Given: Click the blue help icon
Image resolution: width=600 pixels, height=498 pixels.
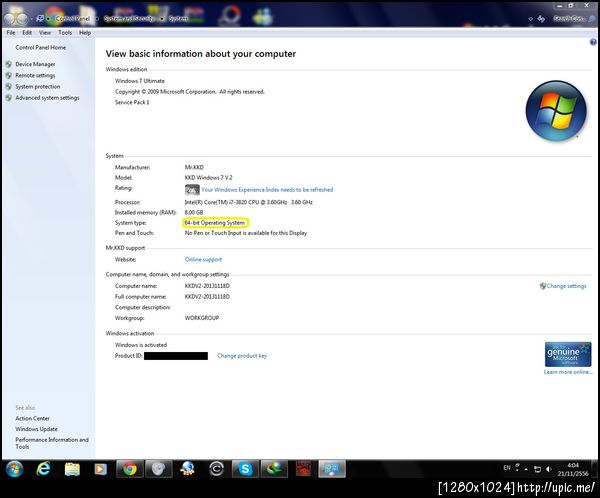Looking at the screenshot, I should (x=593, y=42).
